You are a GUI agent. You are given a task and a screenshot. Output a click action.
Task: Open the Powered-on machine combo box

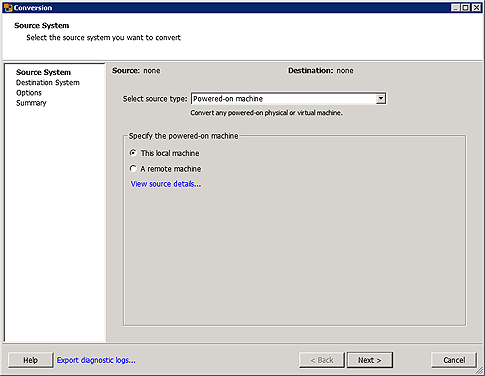tap(289, 99)
